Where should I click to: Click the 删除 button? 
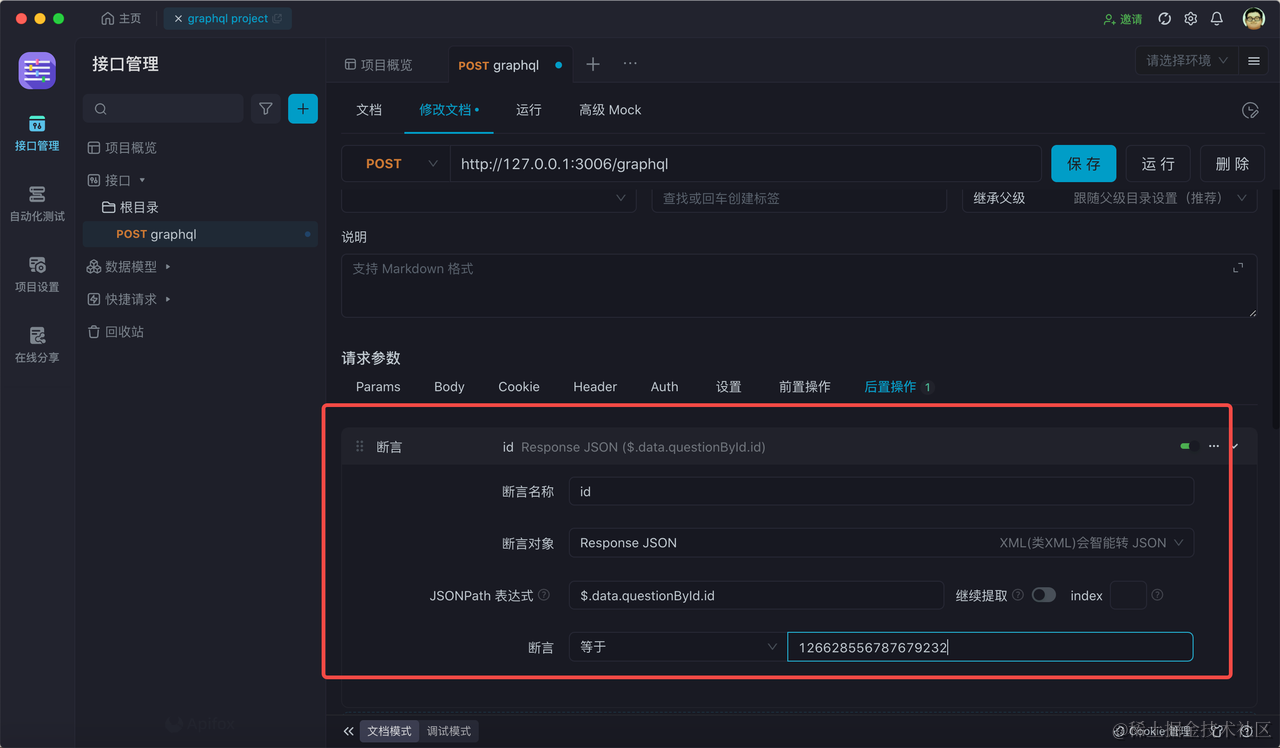(x=1232, y=163)
